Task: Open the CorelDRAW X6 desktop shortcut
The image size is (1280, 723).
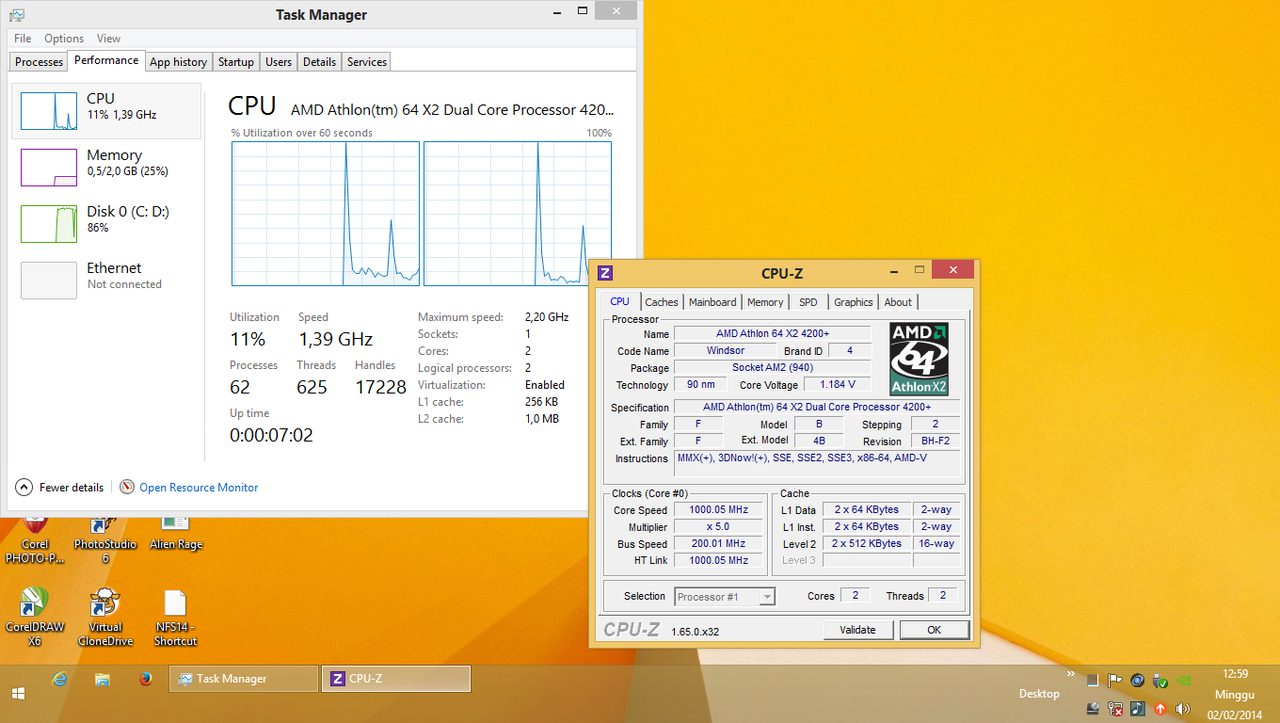Action: coord(34,617)
